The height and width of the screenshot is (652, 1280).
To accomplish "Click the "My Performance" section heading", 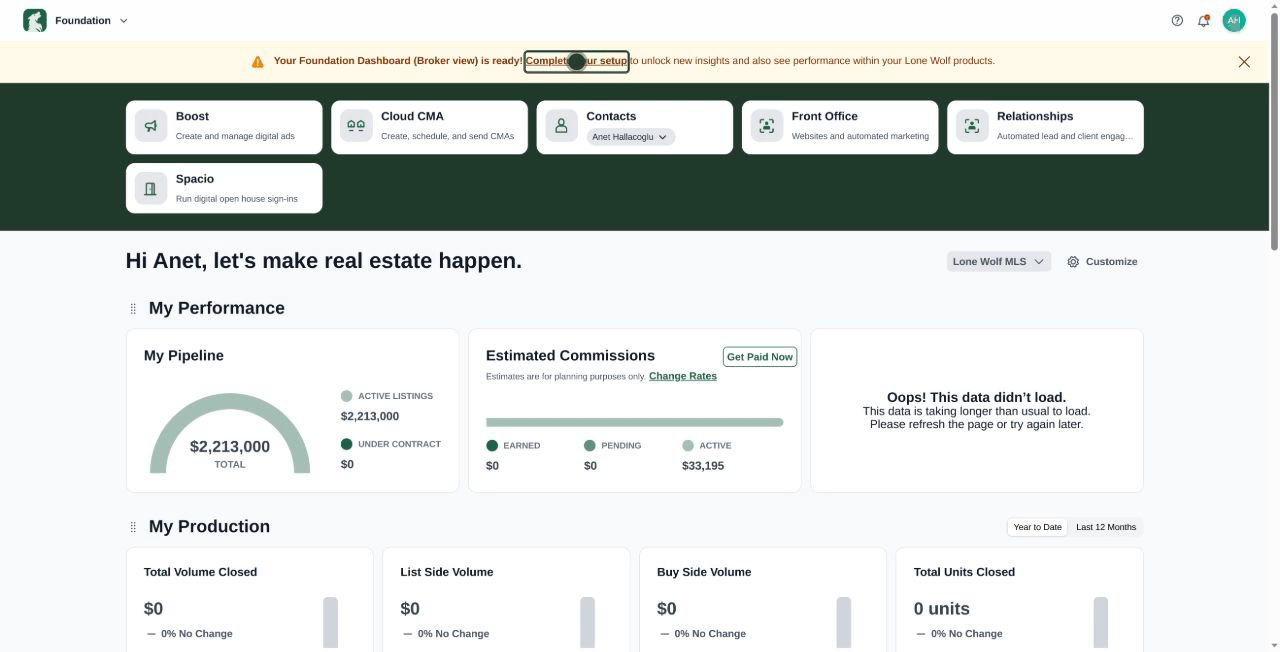I will click(x=217, y=308).
